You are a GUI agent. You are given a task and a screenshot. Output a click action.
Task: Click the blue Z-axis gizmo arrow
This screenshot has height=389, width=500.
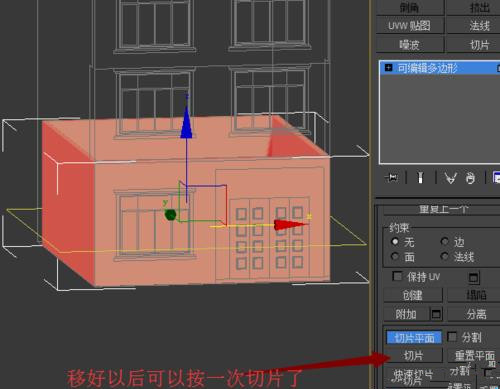[186, 122]
